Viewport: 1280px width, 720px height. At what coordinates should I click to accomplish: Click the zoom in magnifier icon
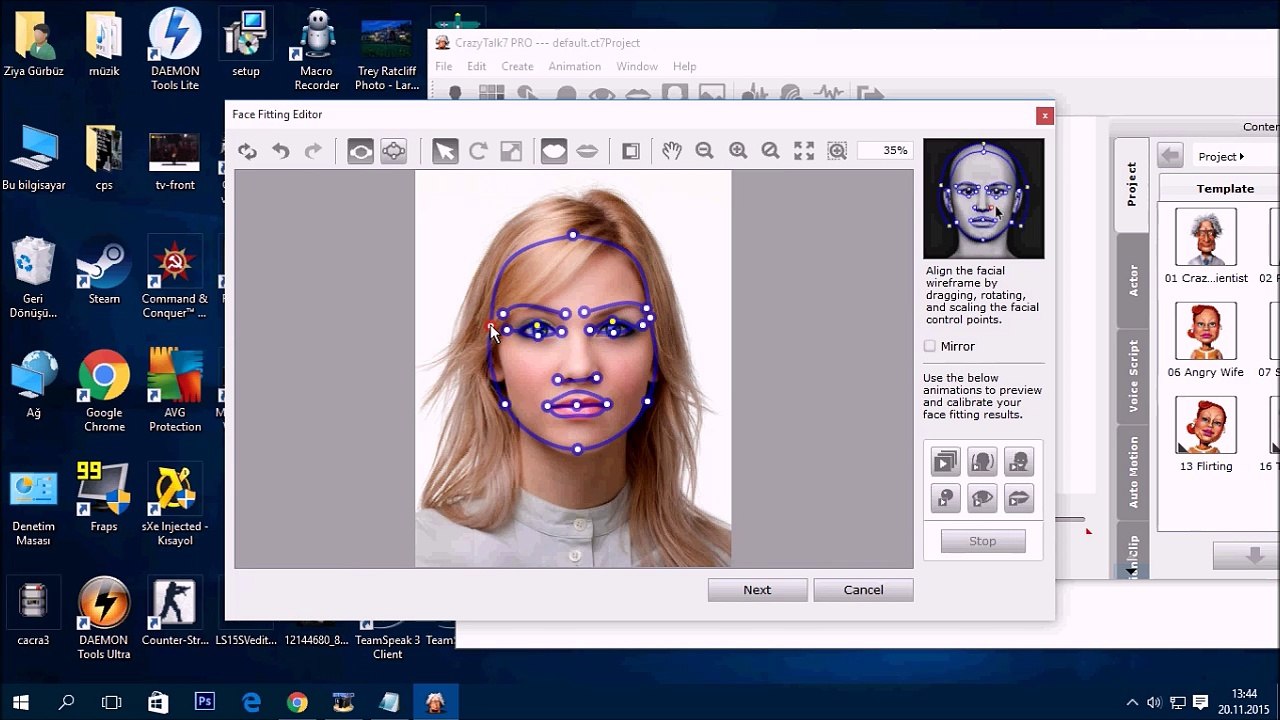click(x=738, y=151)
